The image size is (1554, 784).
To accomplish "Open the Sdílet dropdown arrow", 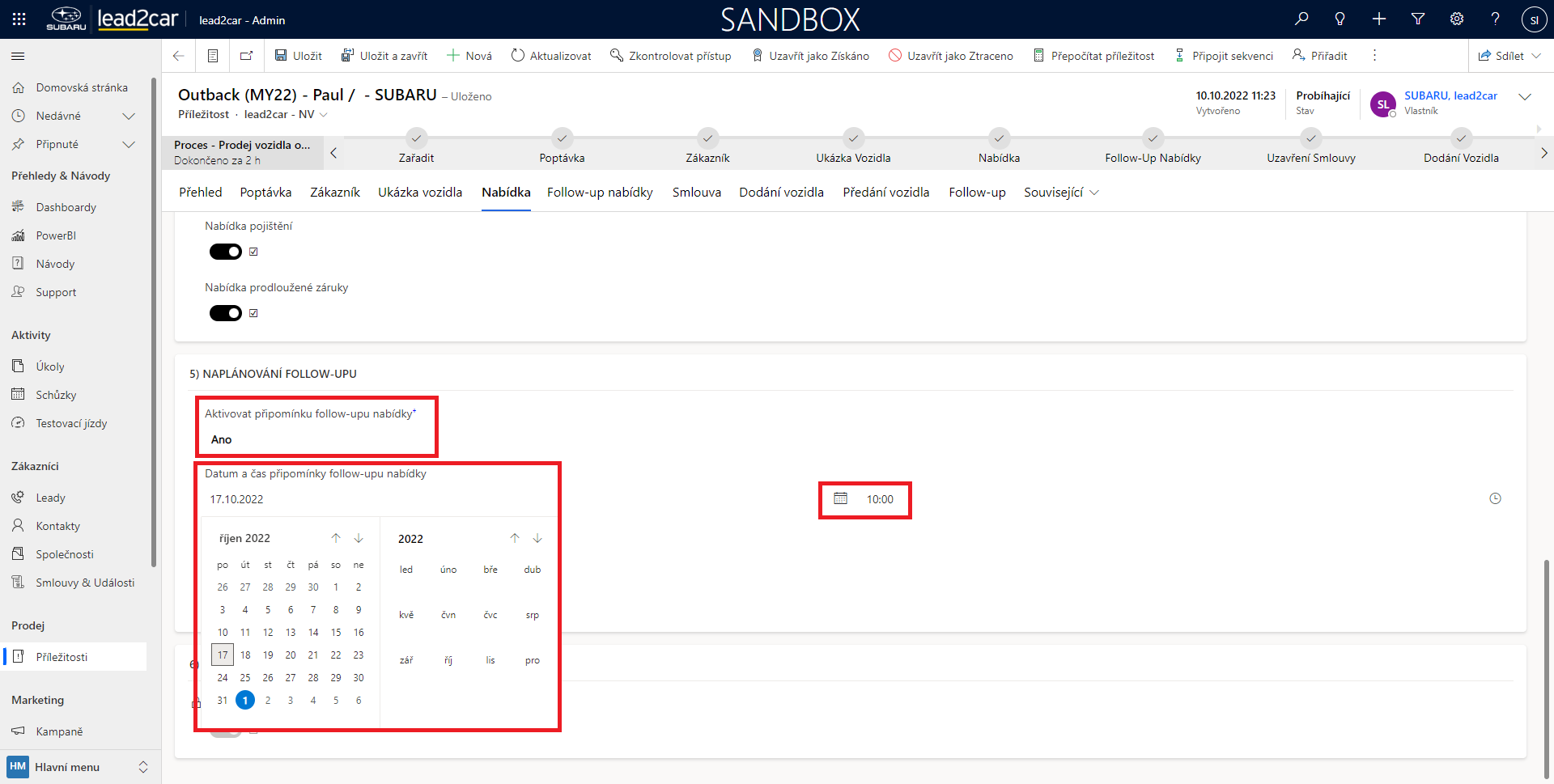I will pyautogui.click(x=1537, y=56).
